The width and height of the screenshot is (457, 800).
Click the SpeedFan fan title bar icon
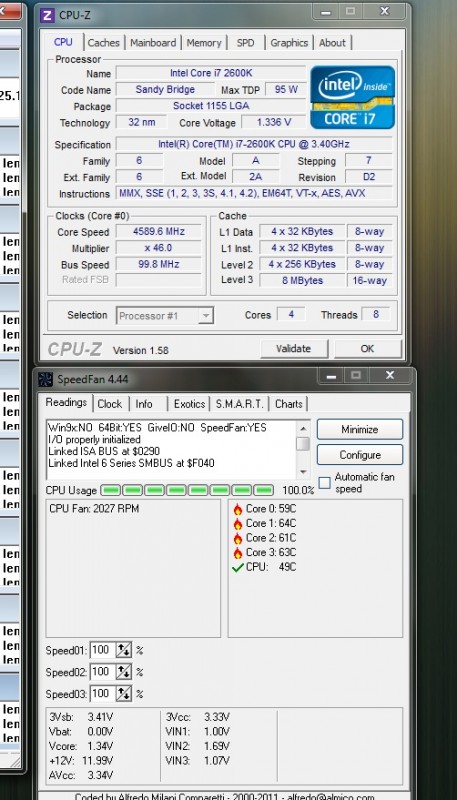tap(46, 379)
